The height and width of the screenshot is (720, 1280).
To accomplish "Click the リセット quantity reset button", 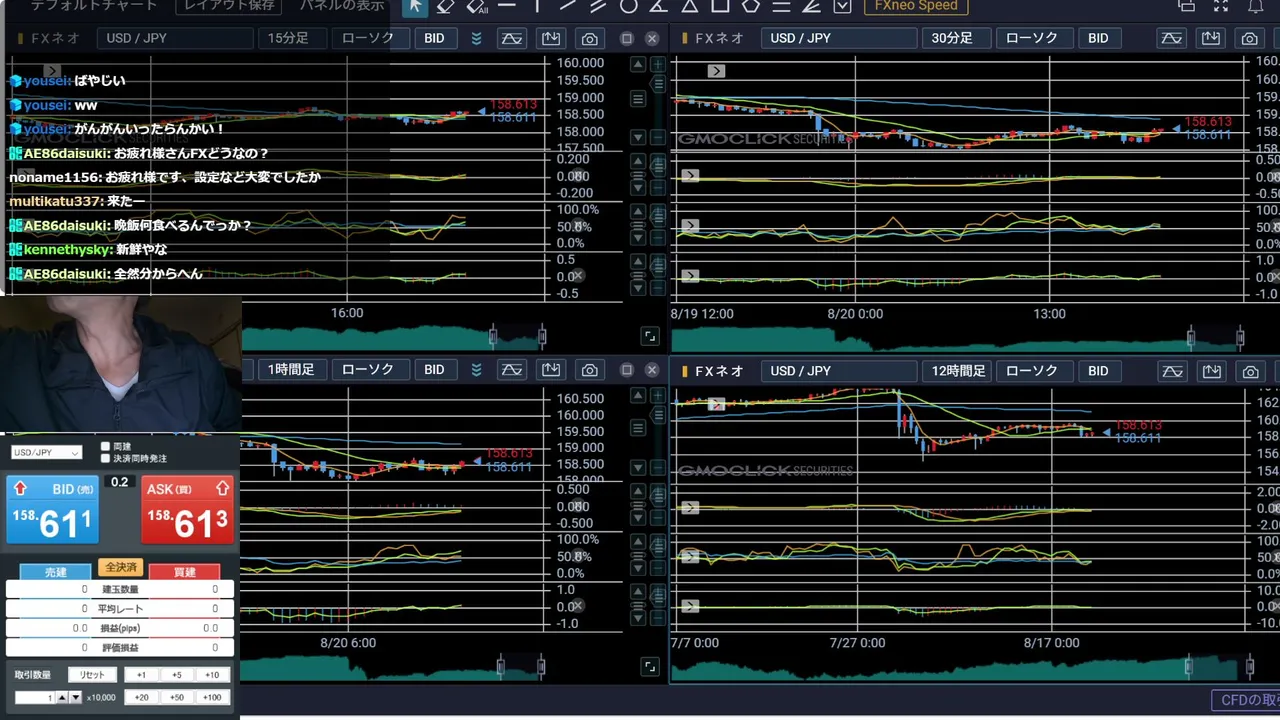I will [92, 675].
